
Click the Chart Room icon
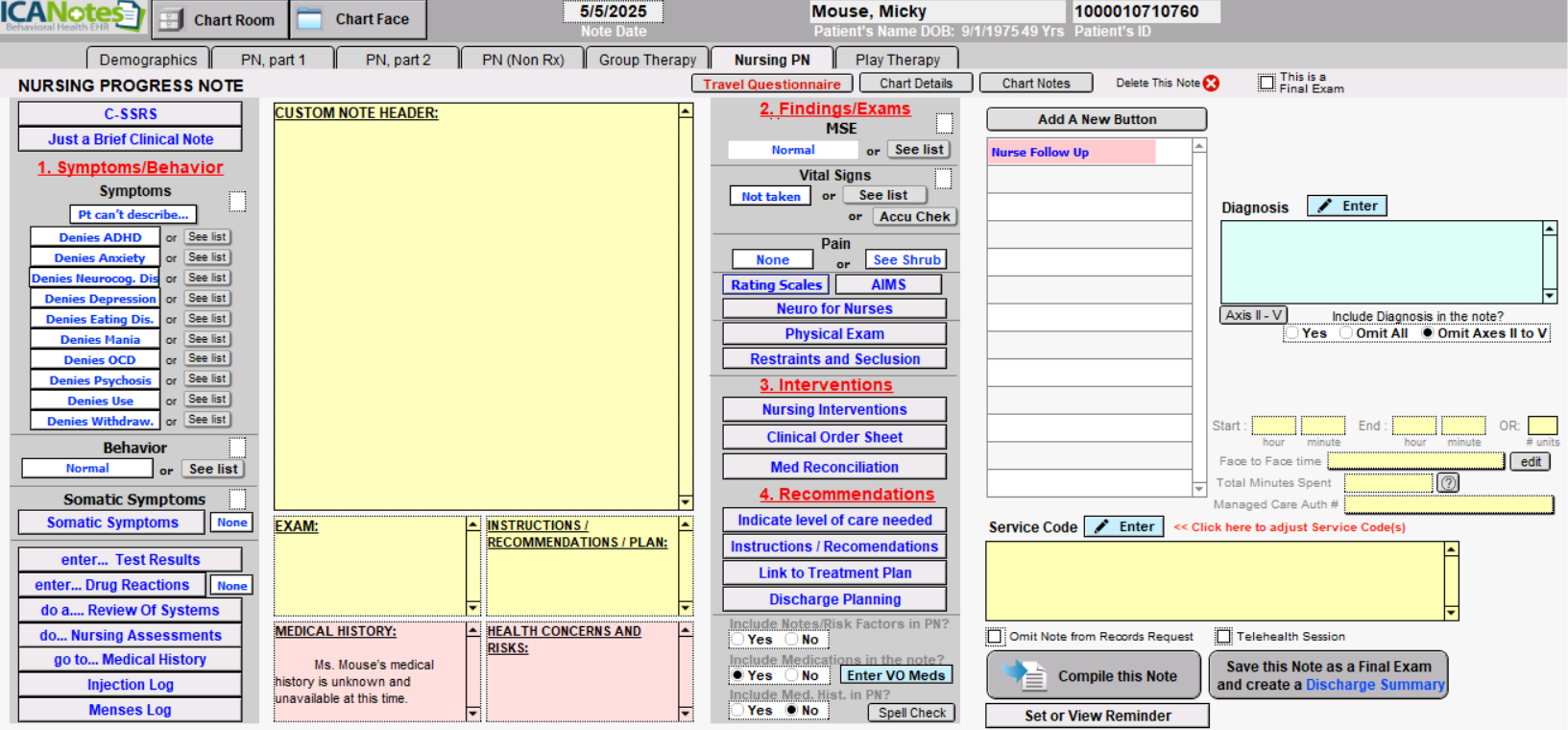[x=170, y=19]
